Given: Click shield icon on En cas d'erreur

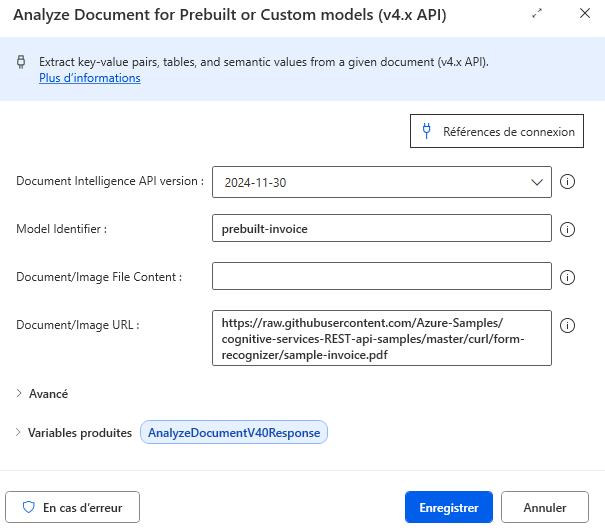Looking at the screenshot, I should (x=29, y=507).
